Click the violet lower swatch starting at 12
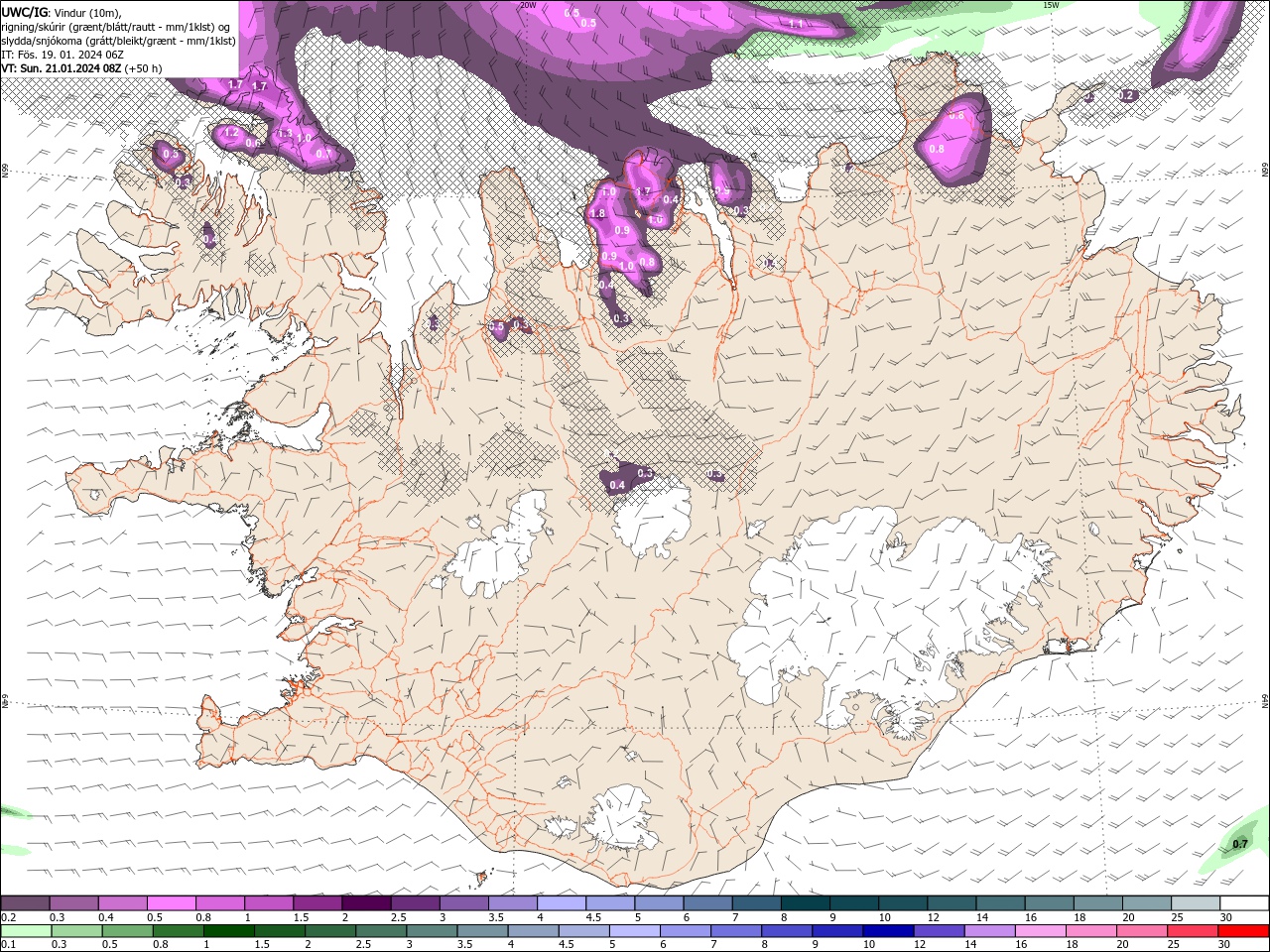The height and width of the screenshot is (952, 1270). pos(938,931)
